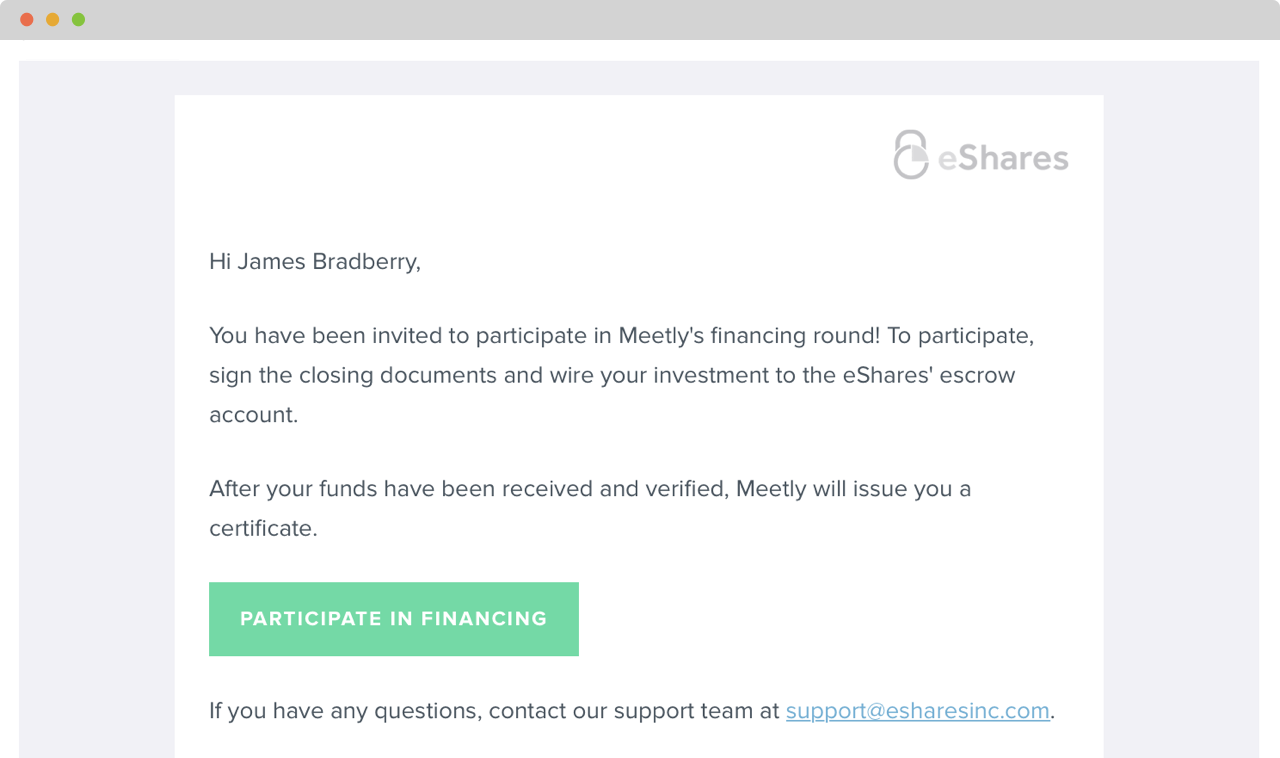
Task: Minimize the window with the yellow button
Action: (x=53, y=20)
